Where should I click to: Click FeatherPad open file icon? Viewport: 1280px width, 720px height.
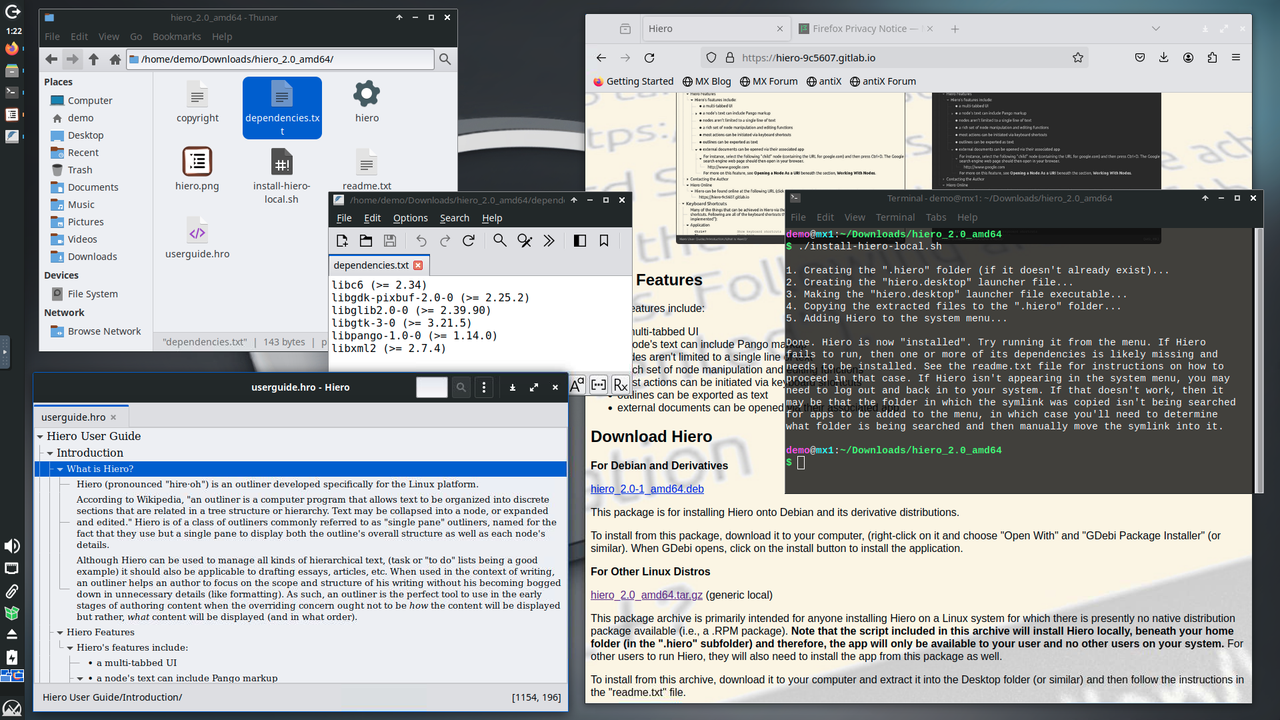(366, 241)
